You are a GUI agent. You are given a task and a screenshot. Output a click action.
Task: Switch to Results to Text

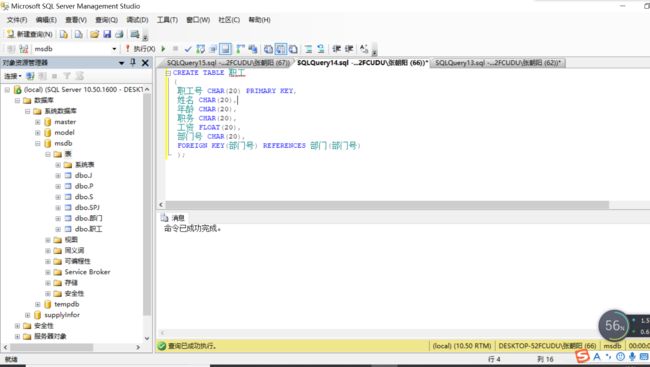[268, 49]
